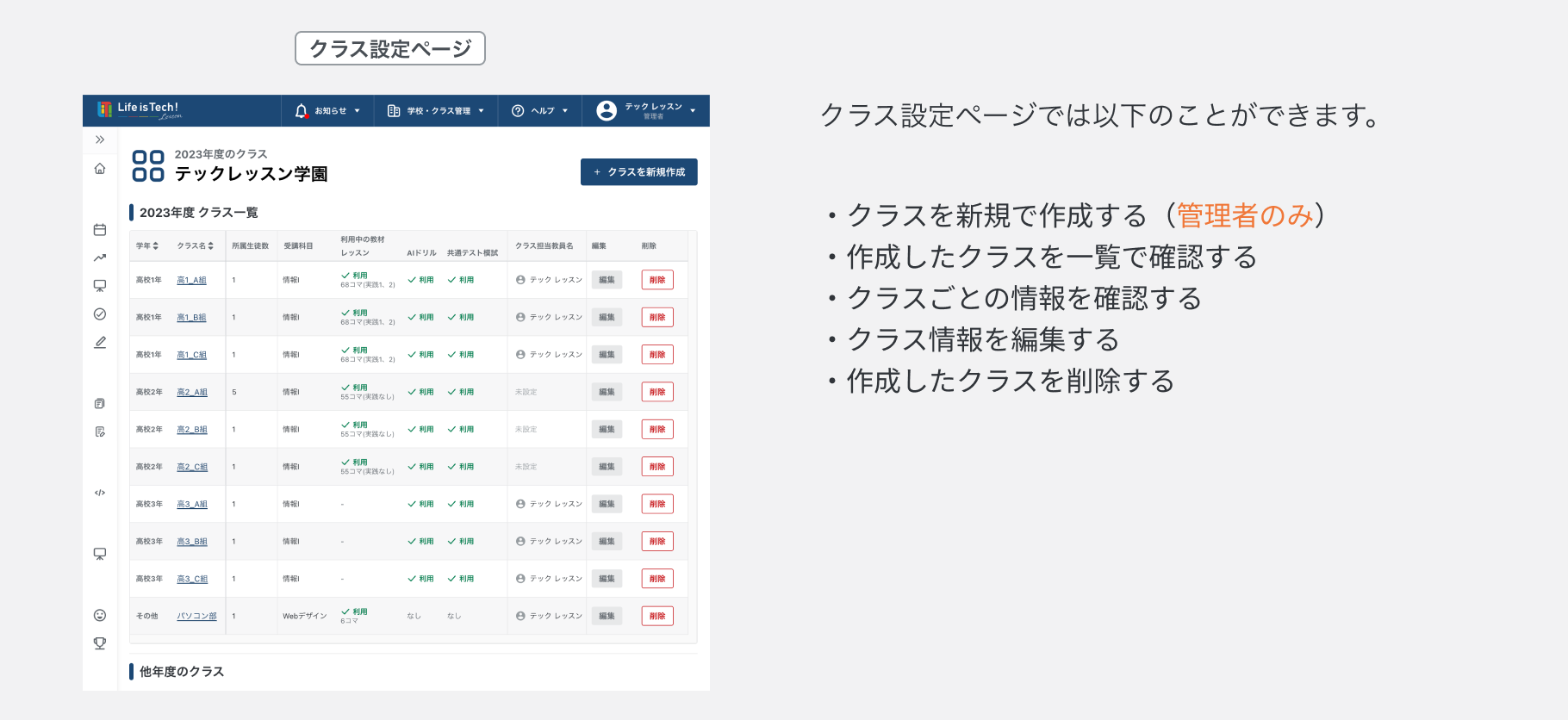Click the Life is Tech! logo

point(140,109)
